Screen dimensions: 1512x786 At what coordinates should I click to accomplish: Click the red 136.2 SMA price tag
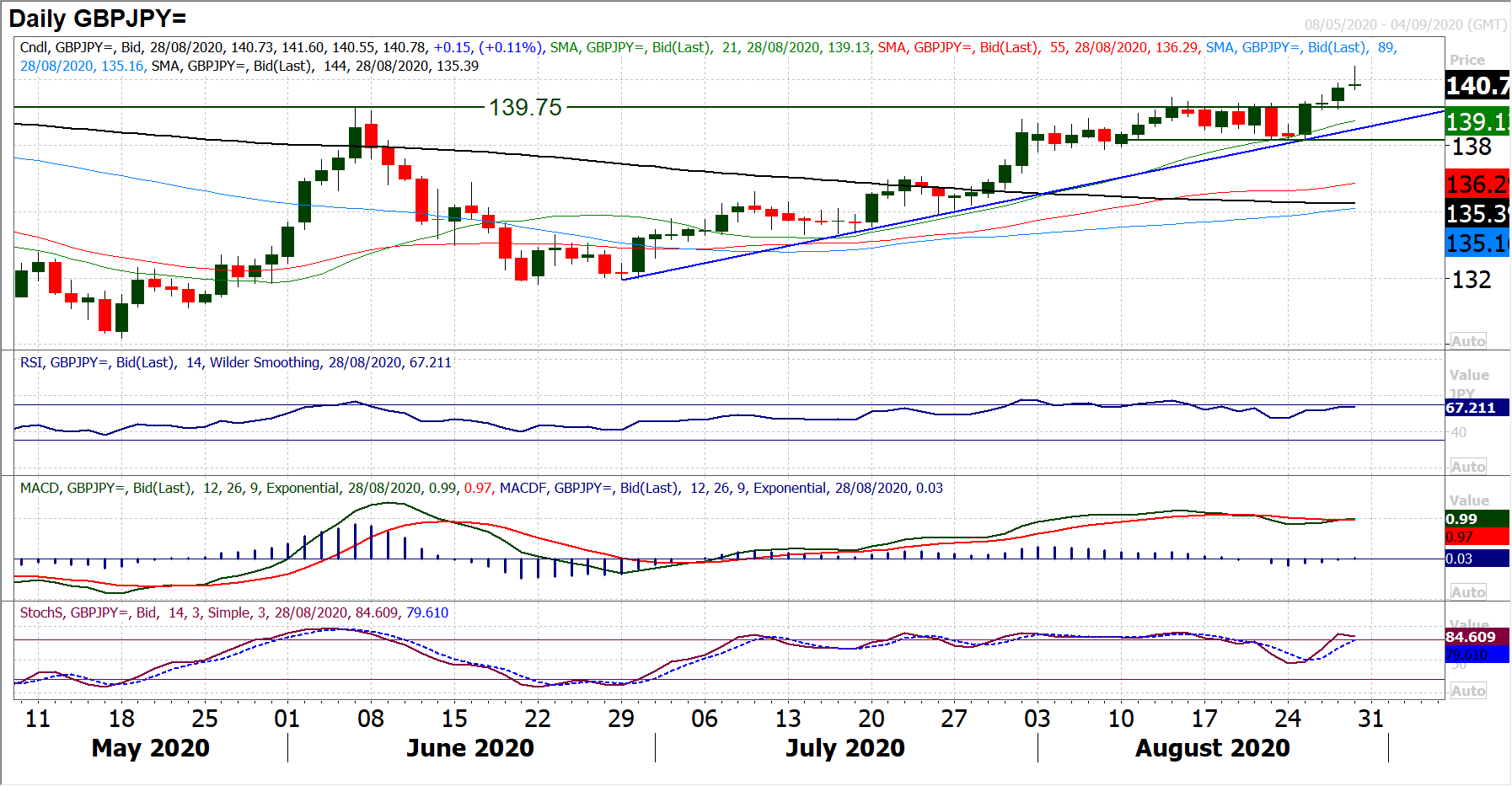pyautogui.click(x=1477, y=184)
